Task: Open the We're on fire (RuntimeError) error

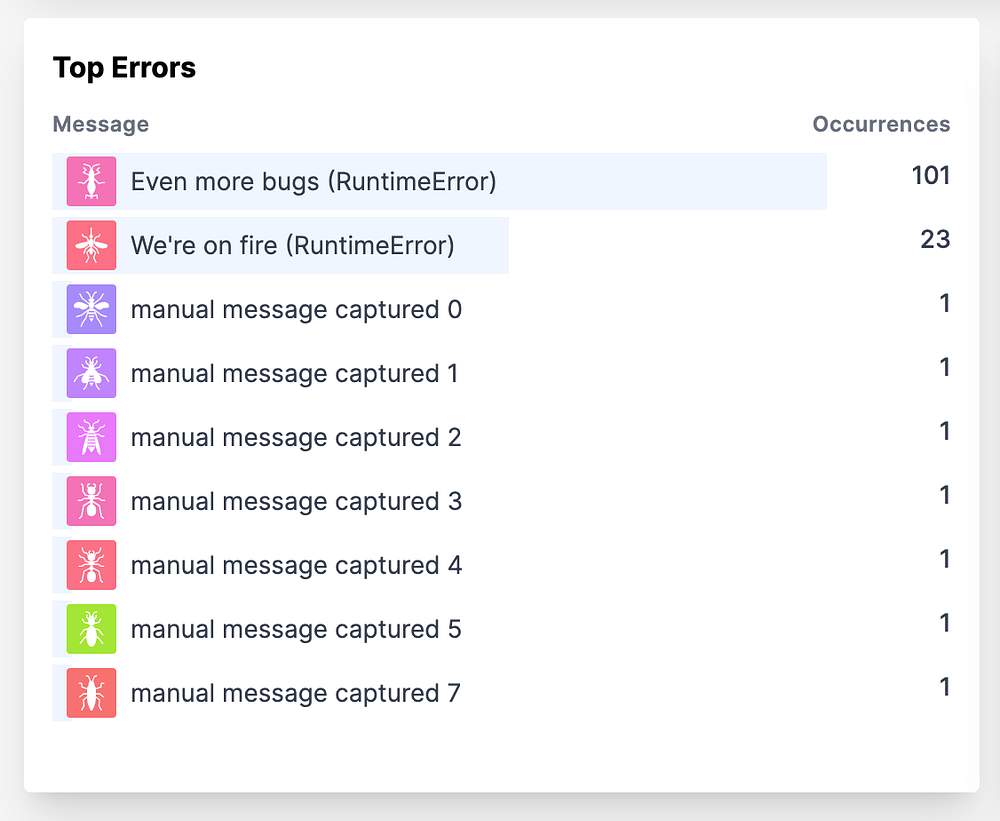Action: point(292,246)
